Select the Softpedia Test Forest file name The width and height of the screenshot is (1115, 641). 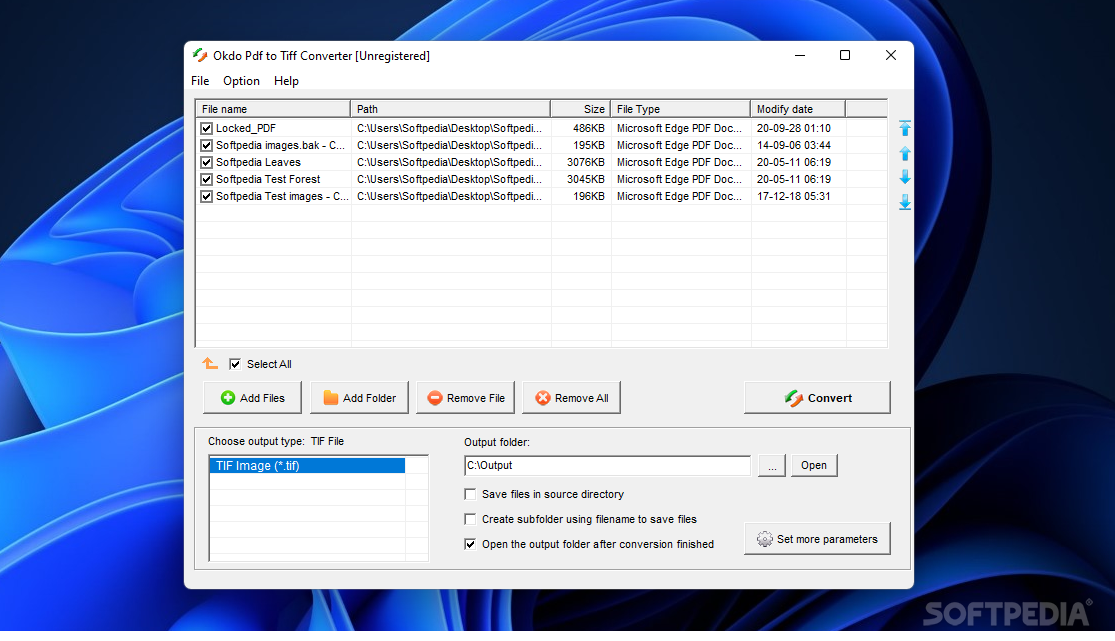[268, 179]
